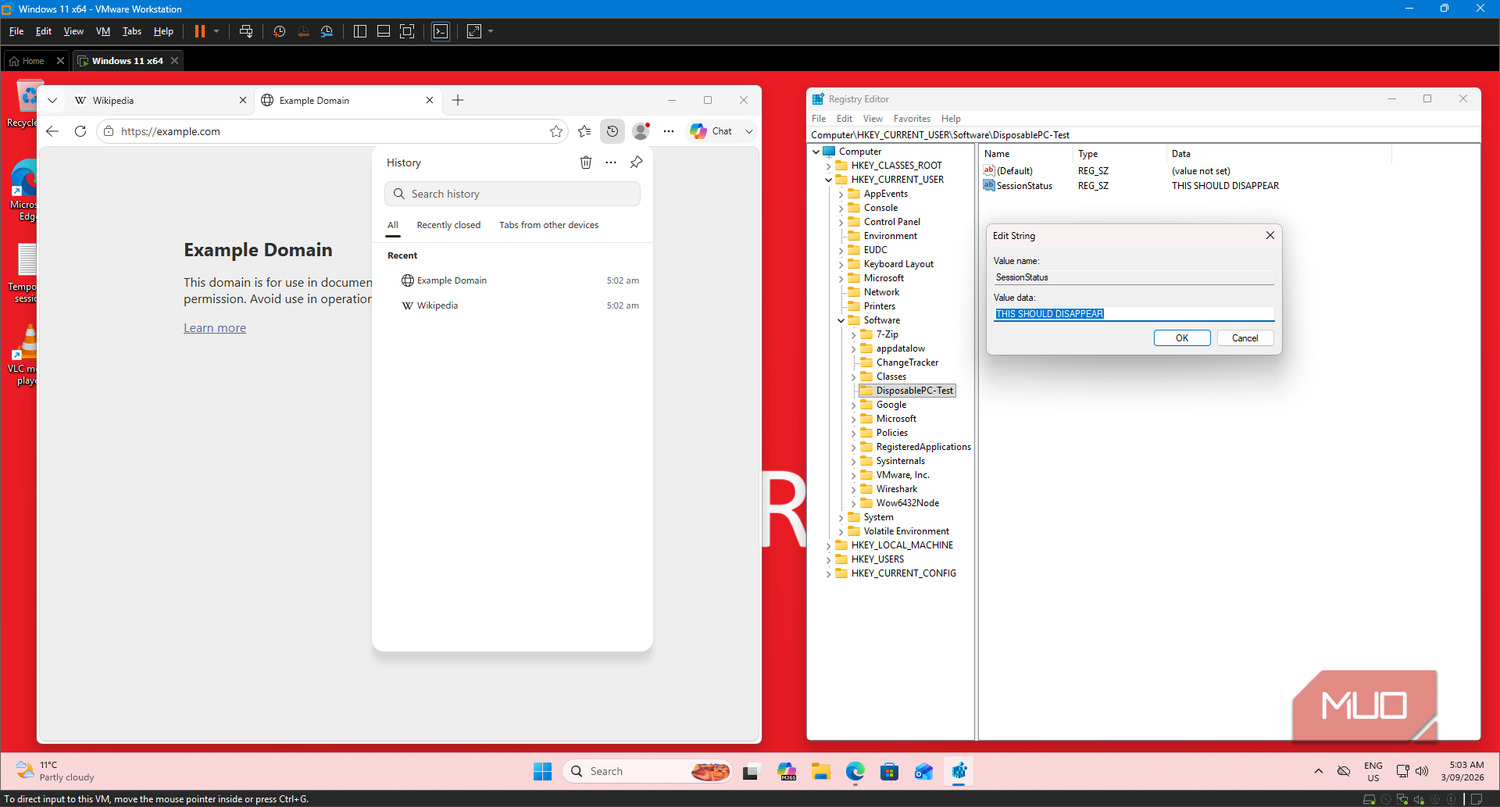Screen dimensions: 1500x807
Task: Open the Tabs menu in VMware Workstation
Action: click(132, 31)
